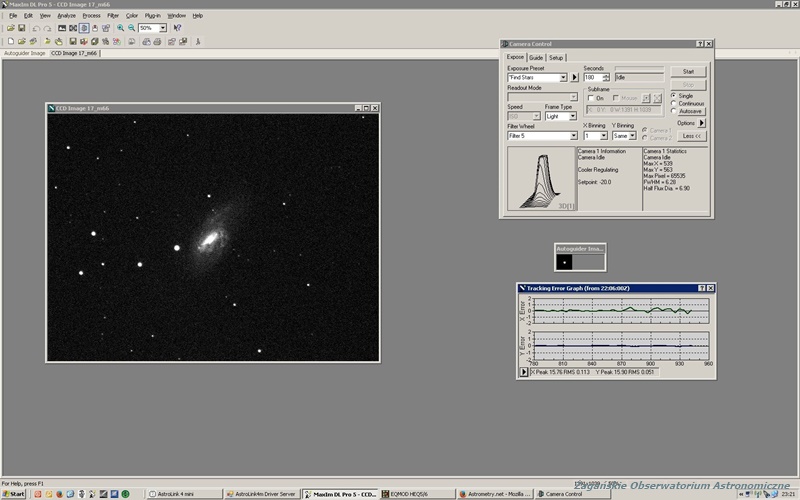Click play icon on Tracking Error Graph
Image resolution: width=800 pixels, height=500 pixels.
pyautogui.click(x=524, y=373)
